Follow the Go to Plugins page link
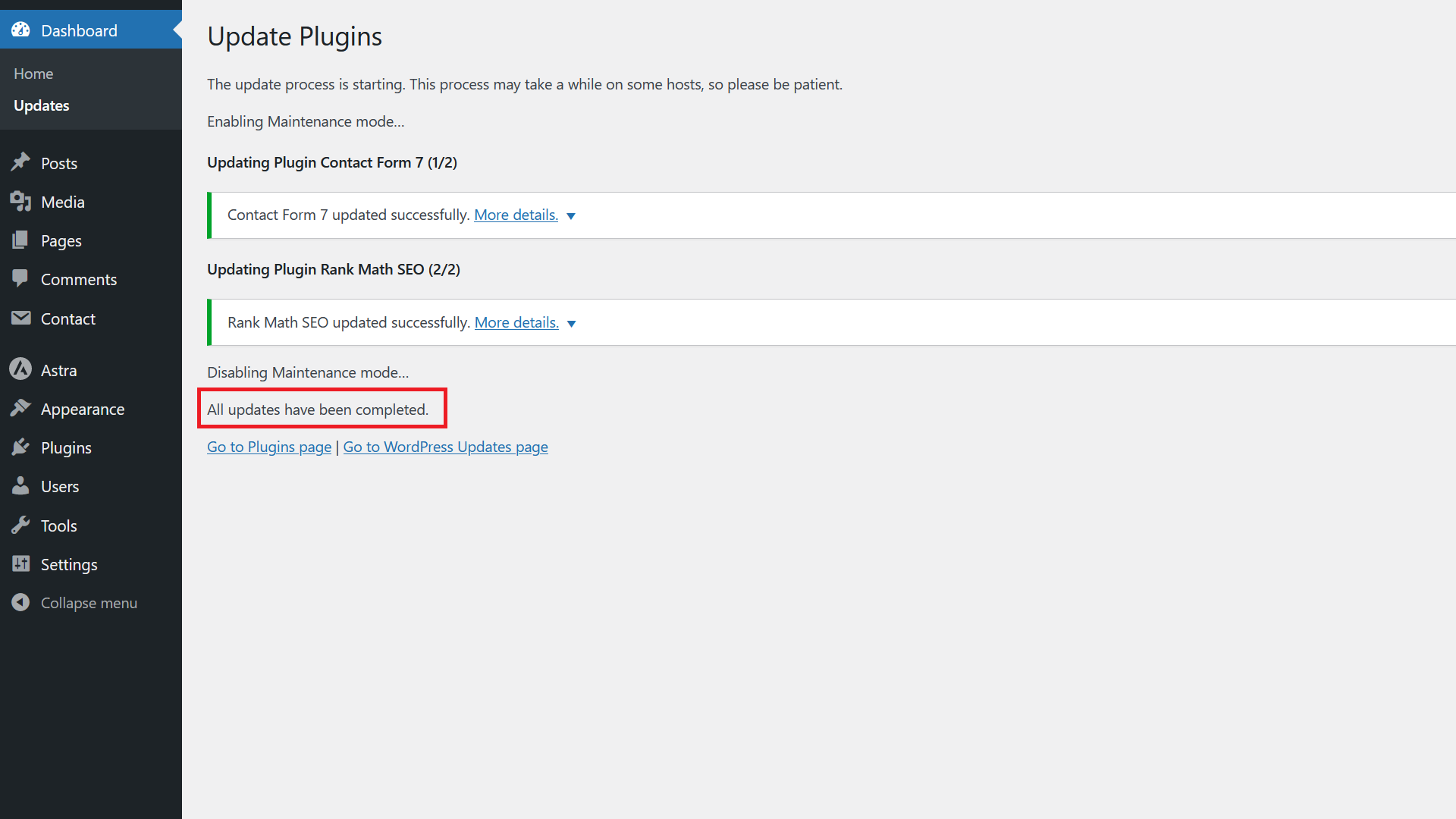Viewport: 1456px width, 819px height. (269, 447)
